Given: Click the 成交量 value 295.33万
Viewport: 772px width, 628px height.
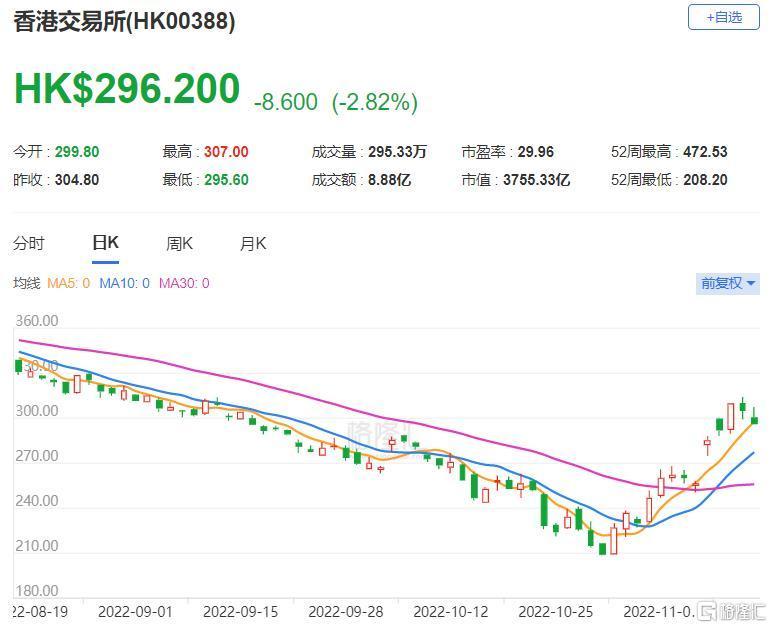Looking at the screenshot, I should pyautogui.click(x=397, y=152).
